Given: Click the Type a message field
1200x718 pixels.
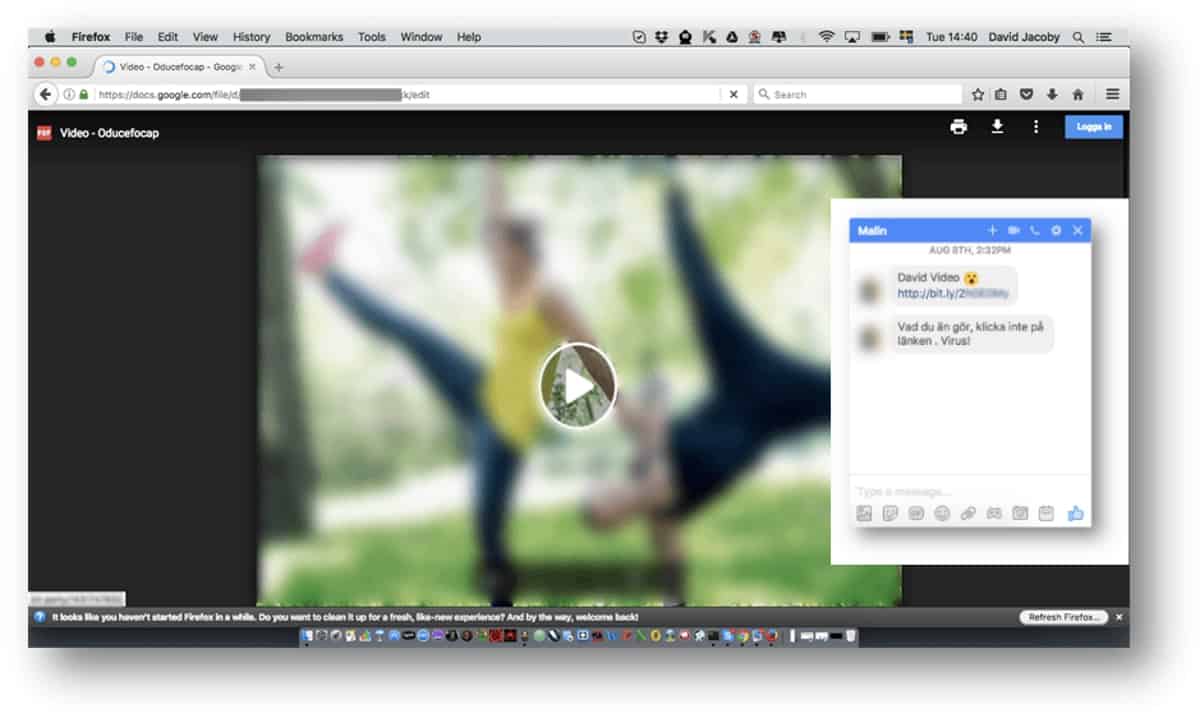Looking at the screenshot, I should 968,491.
